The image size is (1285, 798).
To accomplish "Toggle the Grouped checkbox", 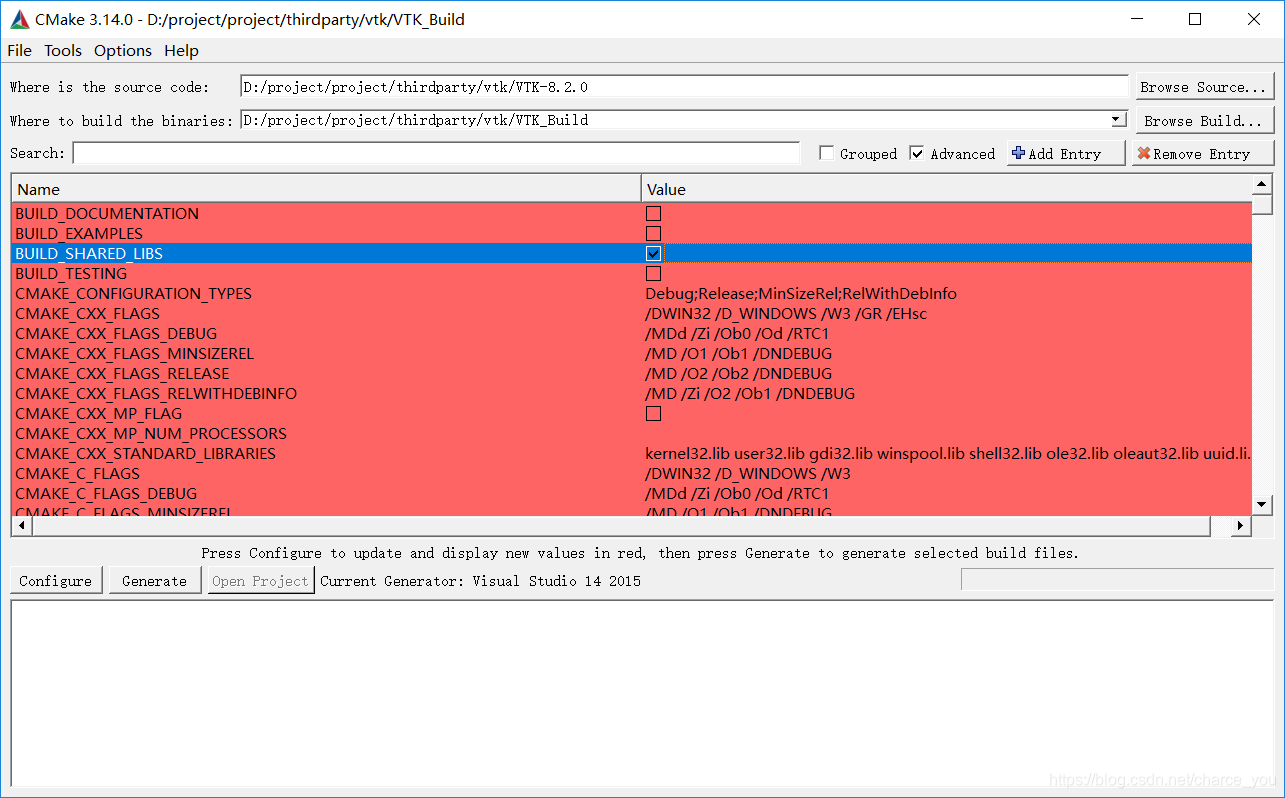I will pos(826,153).
